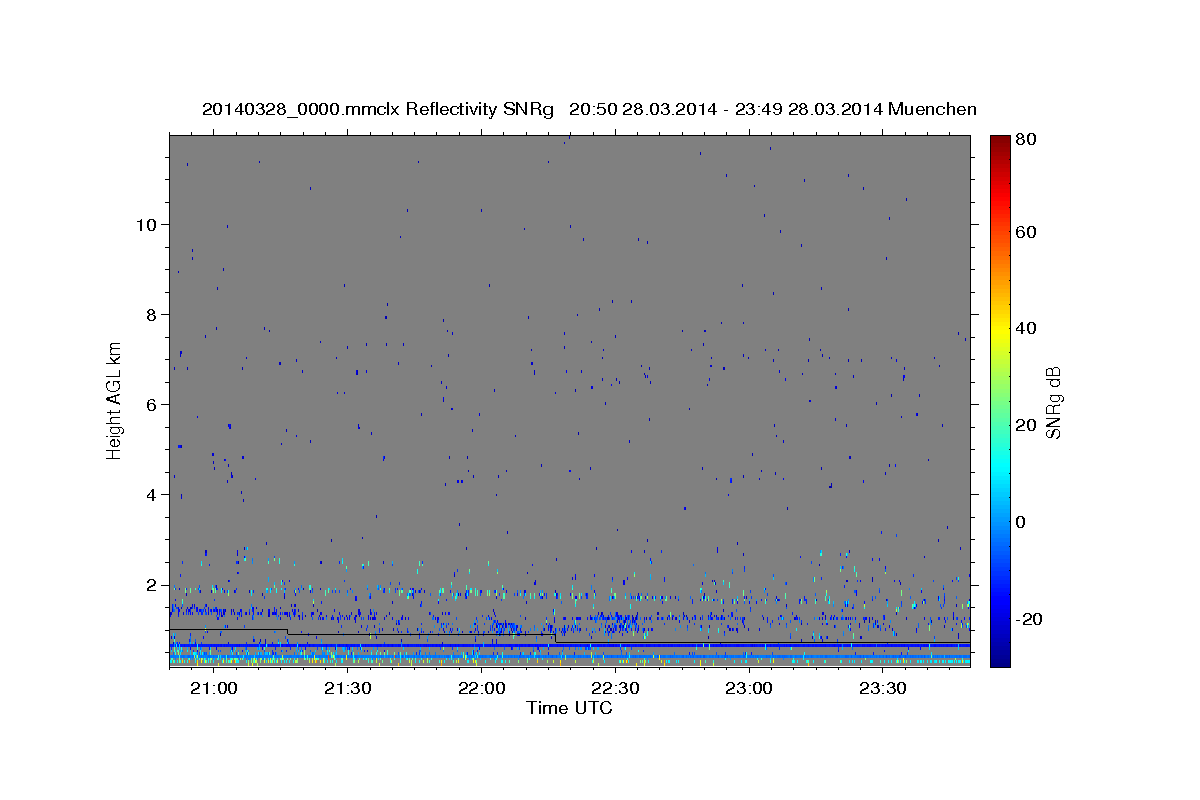Image resolution: width=1200 pixels, height=800 pixels.
Task: Click the yellow region of the colorbar
Action: 1000,330
